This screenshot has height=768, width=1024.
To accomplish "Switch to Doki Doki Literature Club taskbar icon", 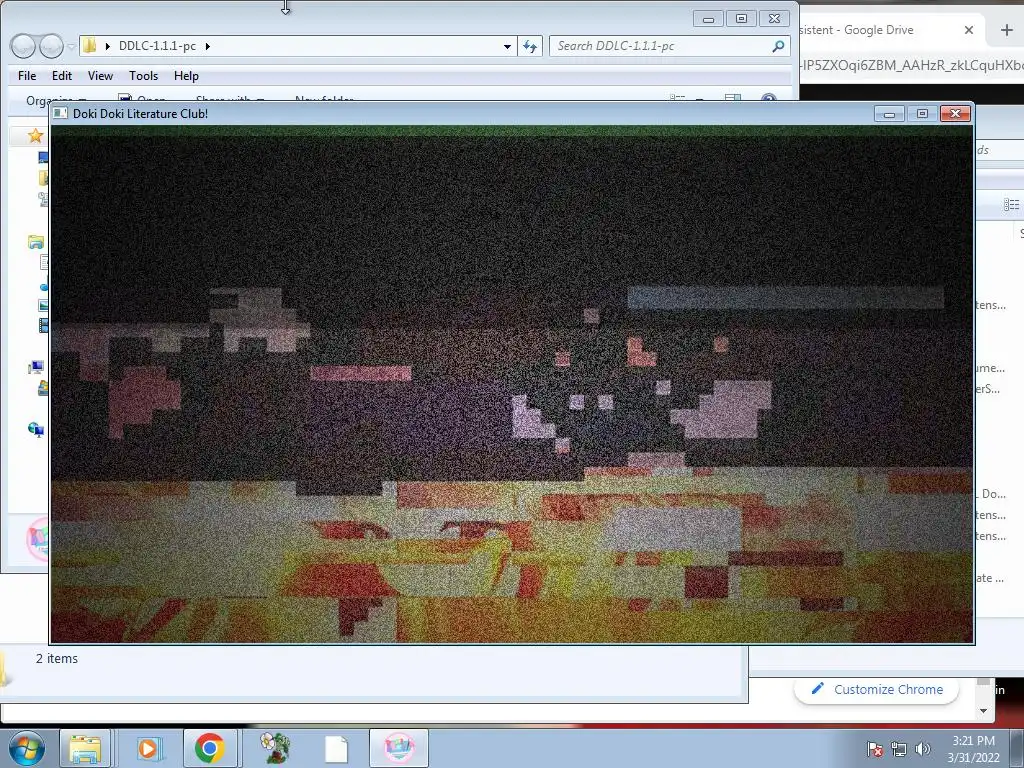I will (x=399, y=748).
